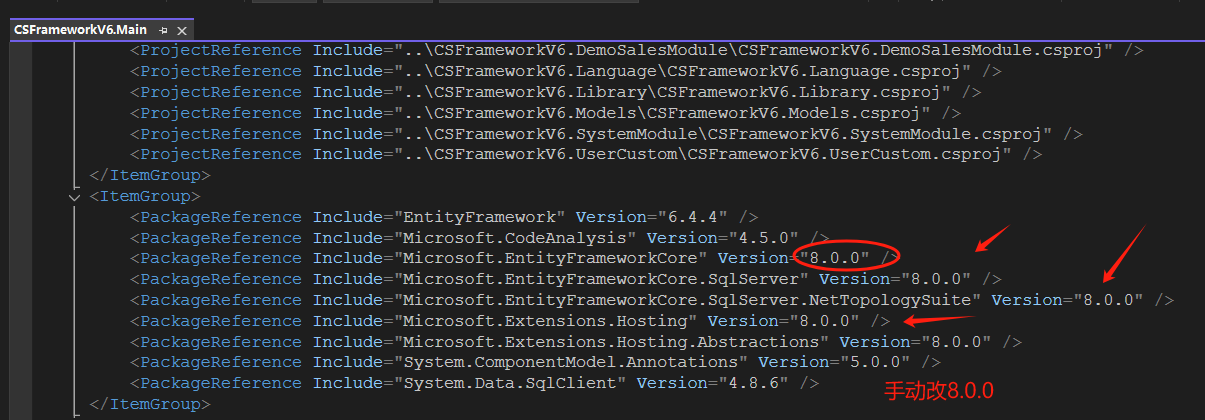
Task: Click PackageReference tag on the EntityFramework line
Action: (x=220, y=217)
